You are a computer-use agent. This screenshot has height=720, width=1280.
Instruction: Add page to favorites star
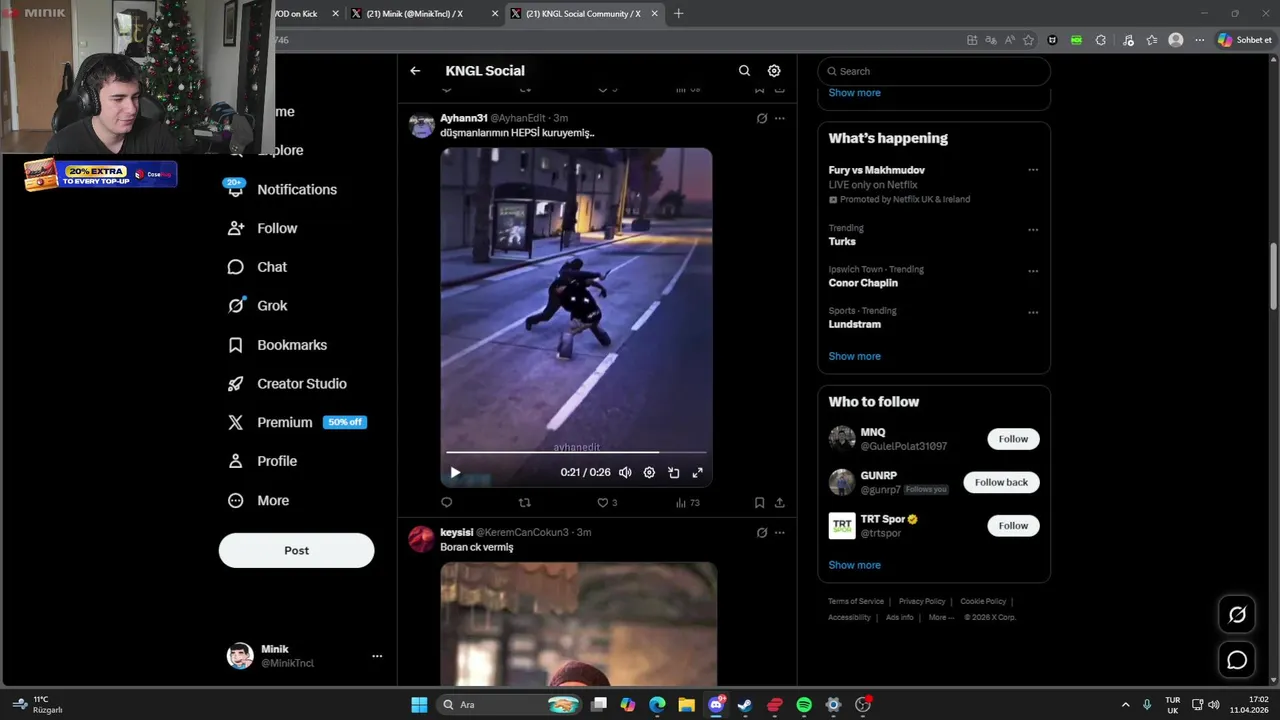point(1028,40)
